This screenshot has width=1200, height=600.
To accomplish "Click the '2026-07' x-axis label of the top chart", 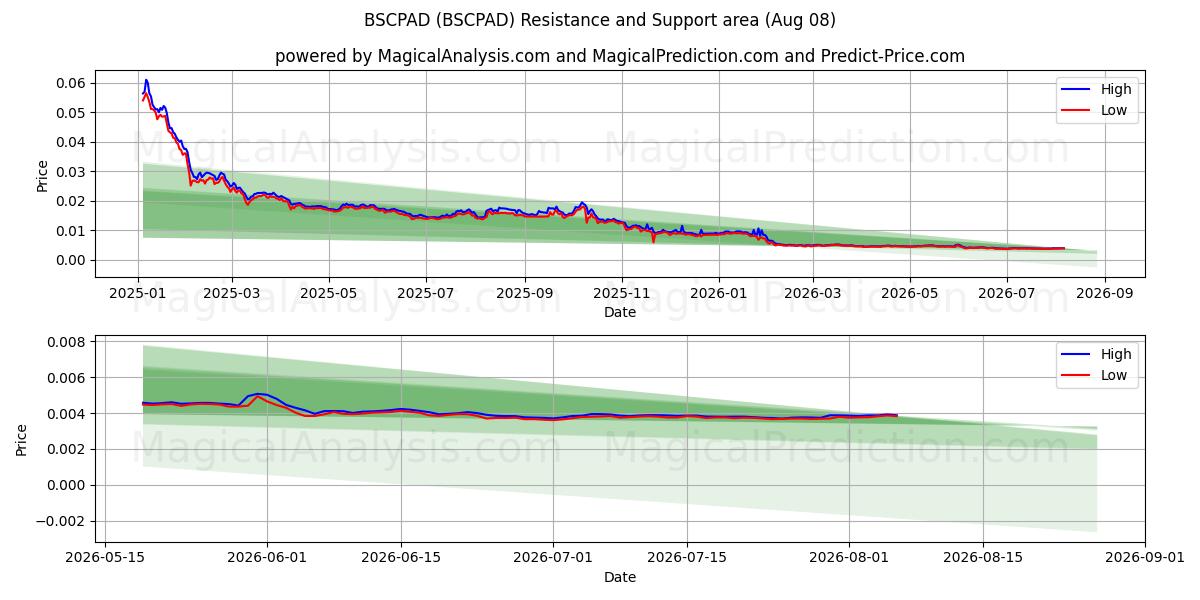I will click(x=1006, y=294).
